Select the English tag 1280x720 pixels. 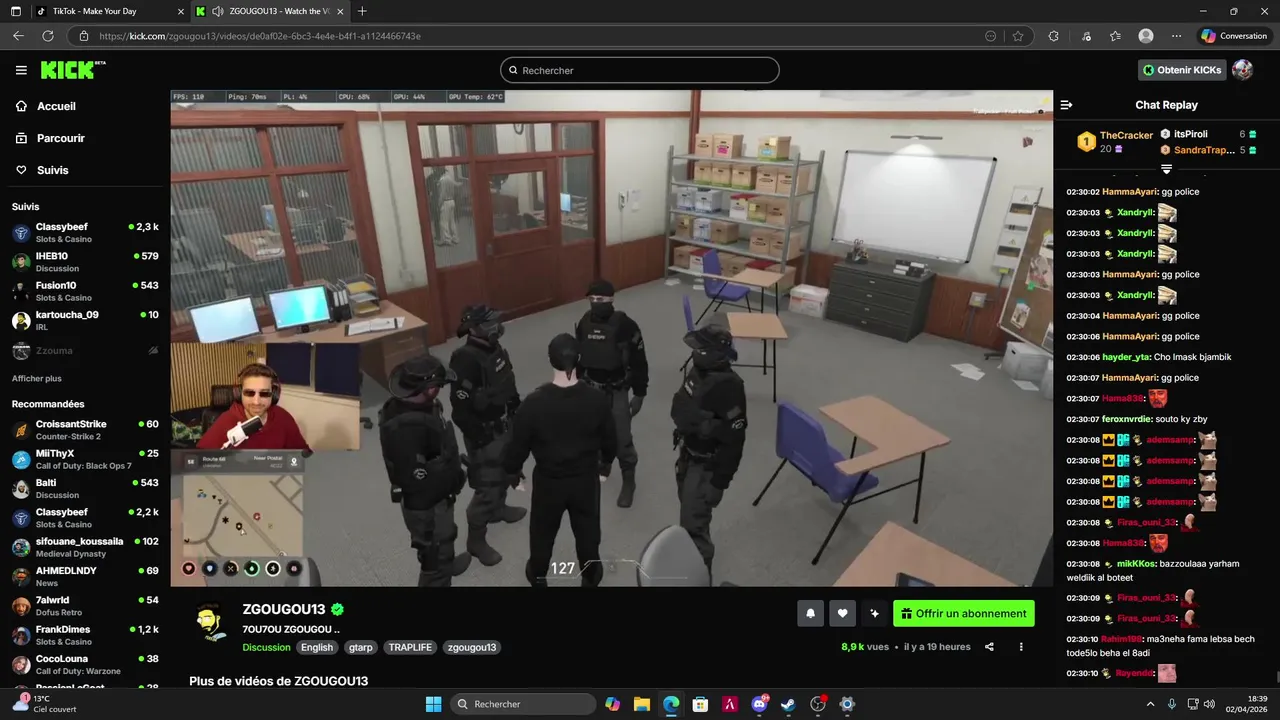(x=317, y=647)
